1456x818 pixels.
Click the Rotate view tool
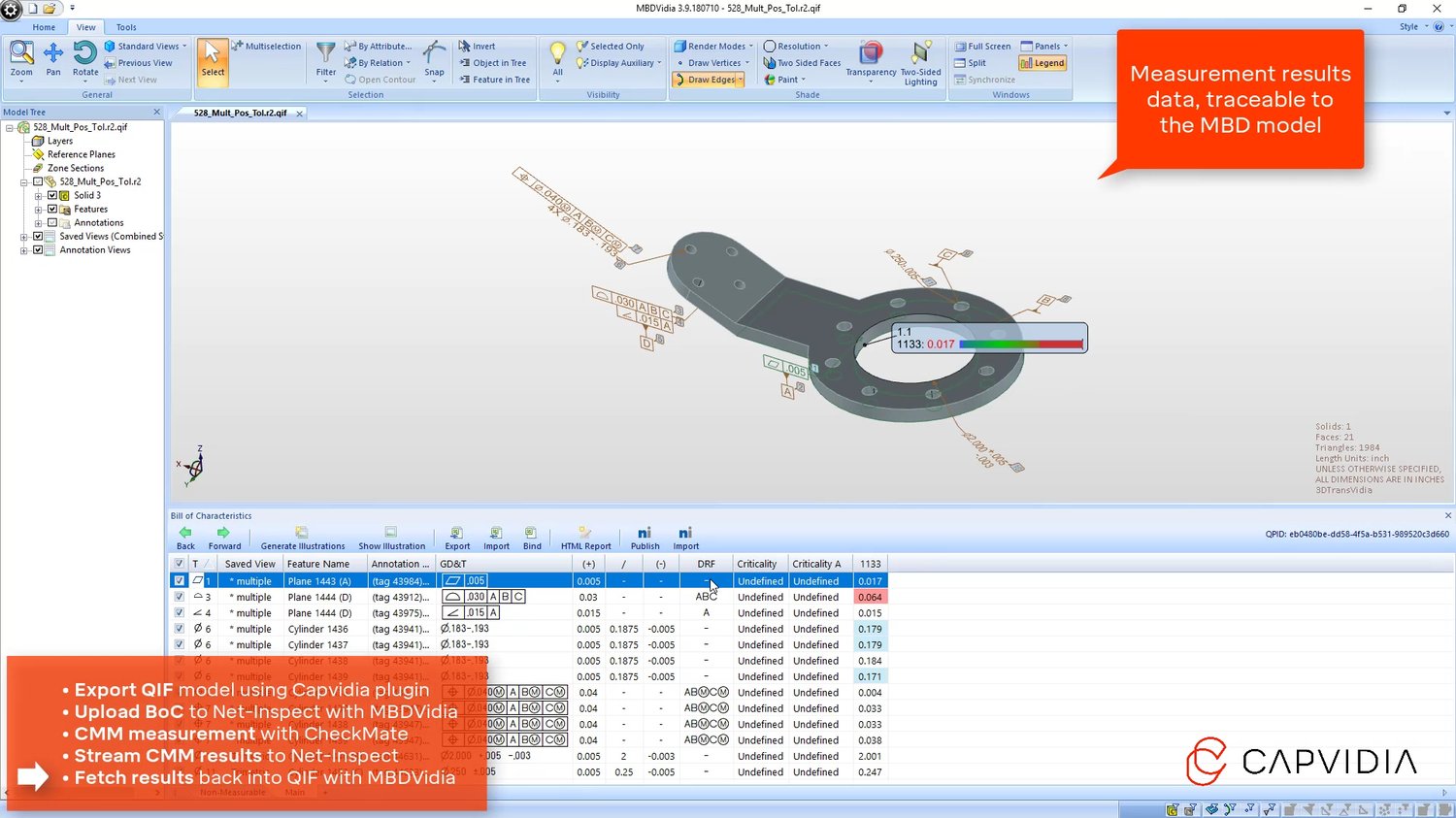coord(85,58)
